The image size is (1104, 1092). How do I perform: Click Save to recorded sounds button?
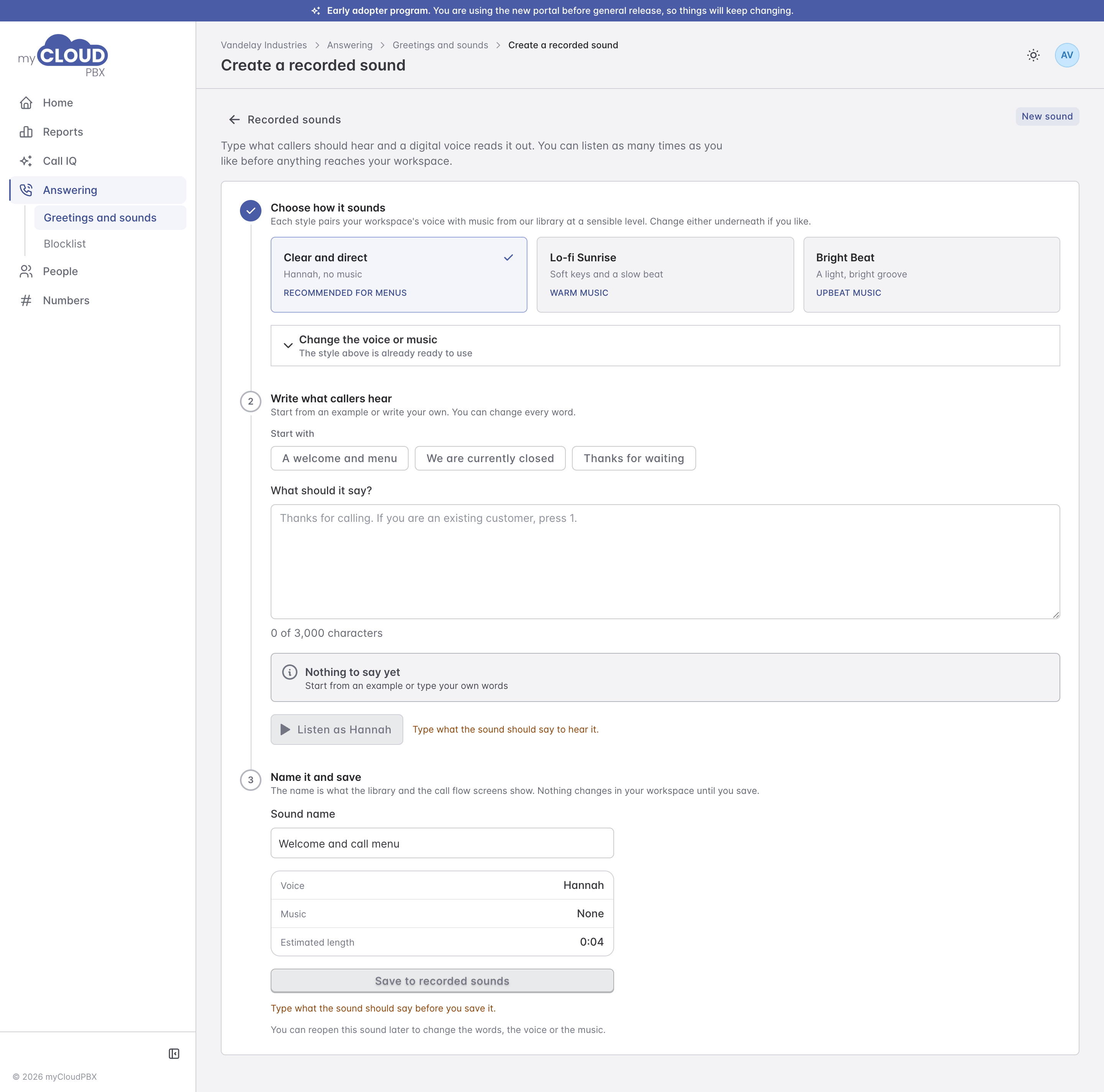pyautogui.click(x=442, y=981)
